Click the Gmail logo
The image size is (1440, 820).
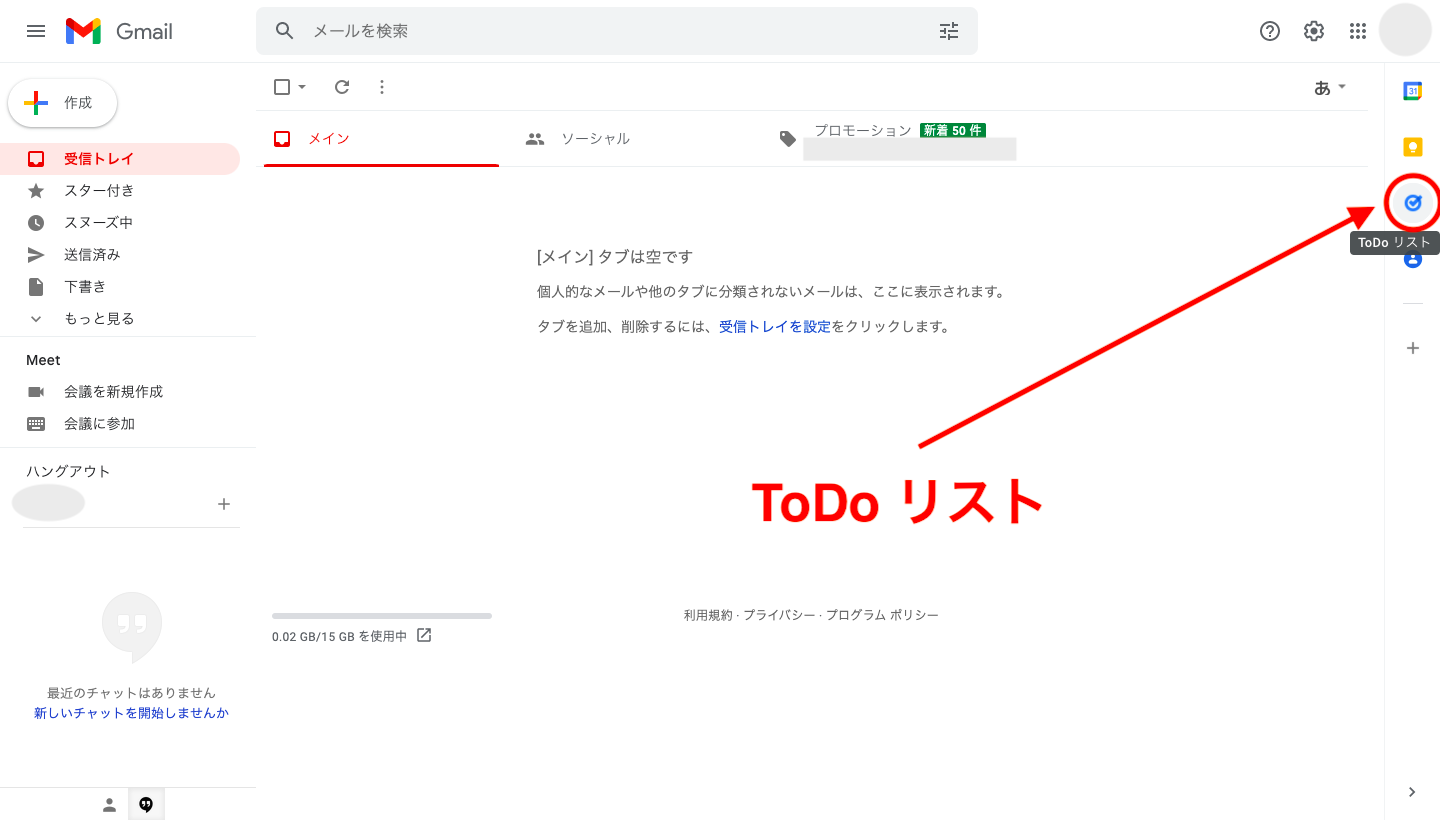tap(119, 31)
